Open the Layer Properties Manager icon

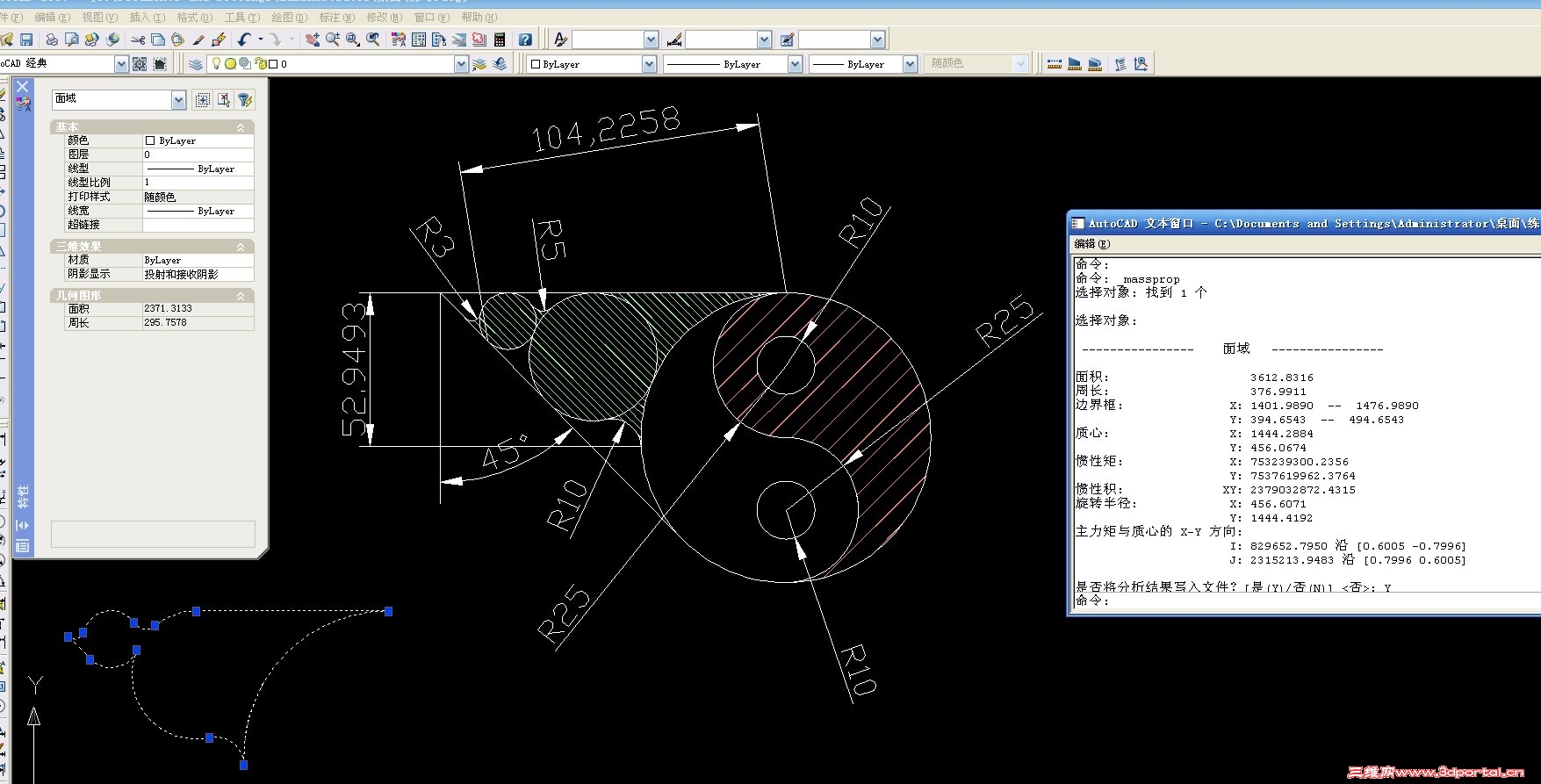click(196, 64)
